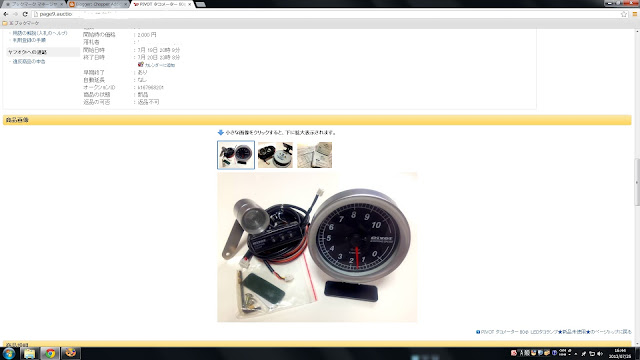Close the PIVOT tachometer tab
640x360 pixels.
(x=189, y=4)
